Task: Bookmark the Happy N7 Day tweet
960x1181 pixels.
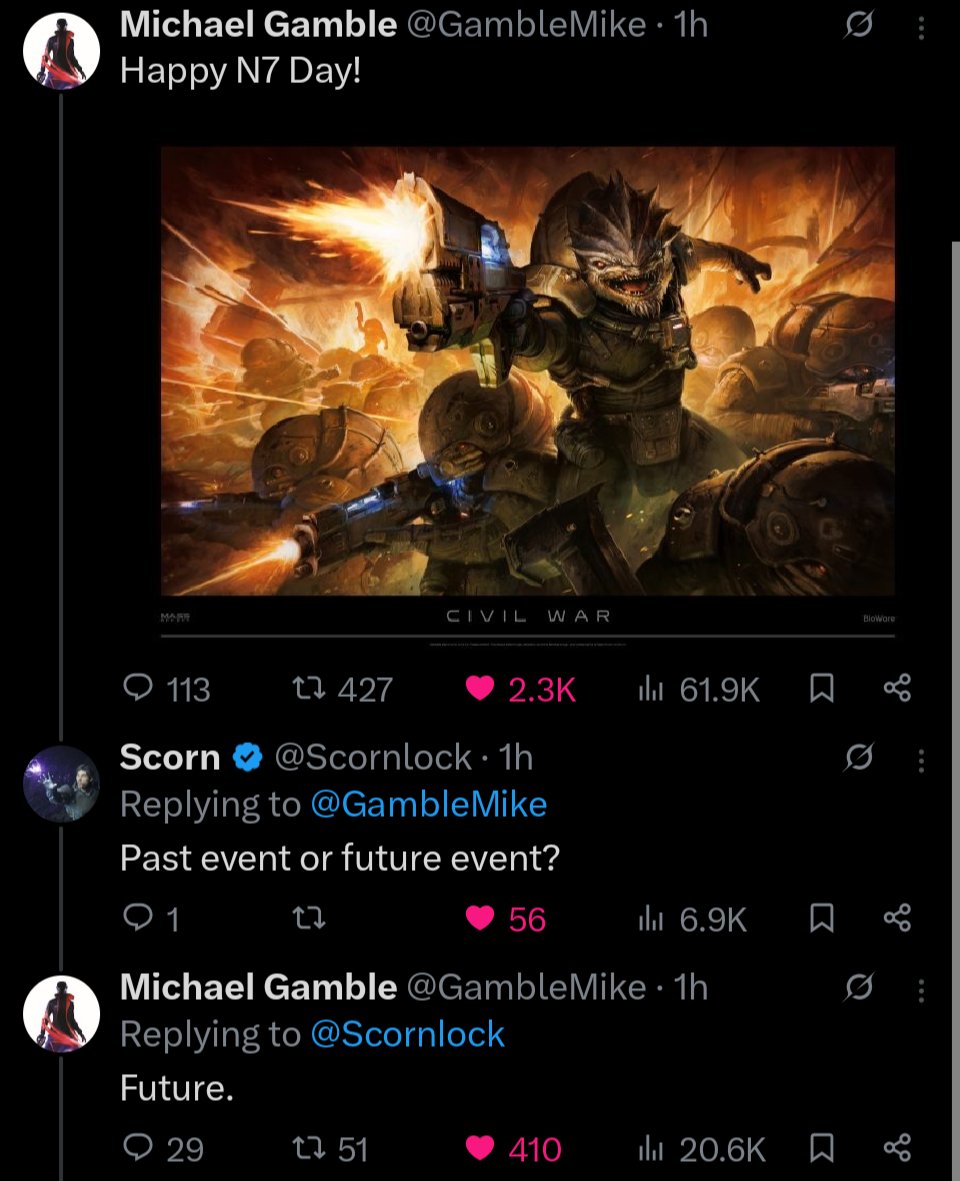Action: [x=821, y=688]
